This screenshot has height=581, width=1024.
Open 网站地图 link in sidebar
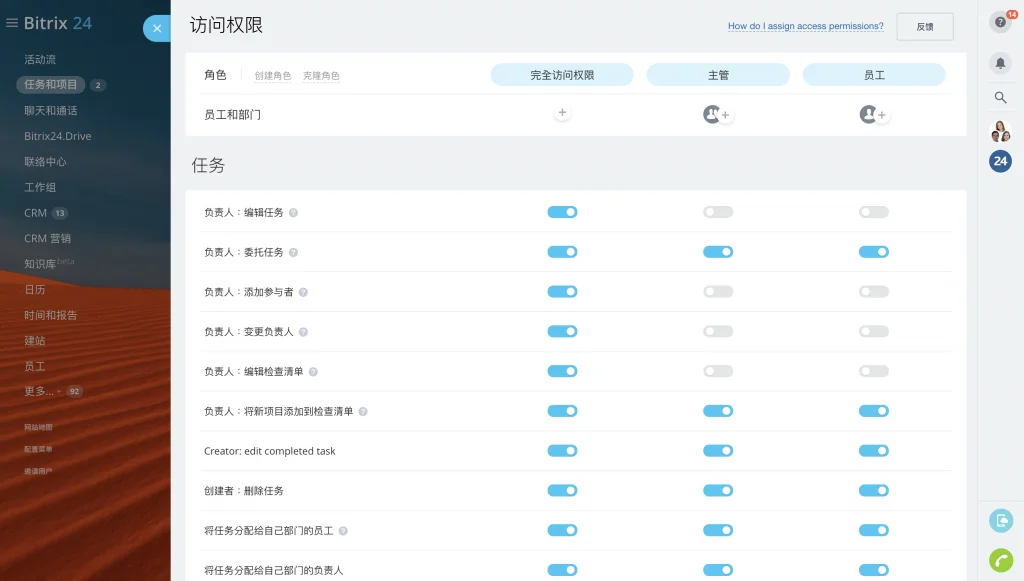pyautogui.click(x=38, y=427)
